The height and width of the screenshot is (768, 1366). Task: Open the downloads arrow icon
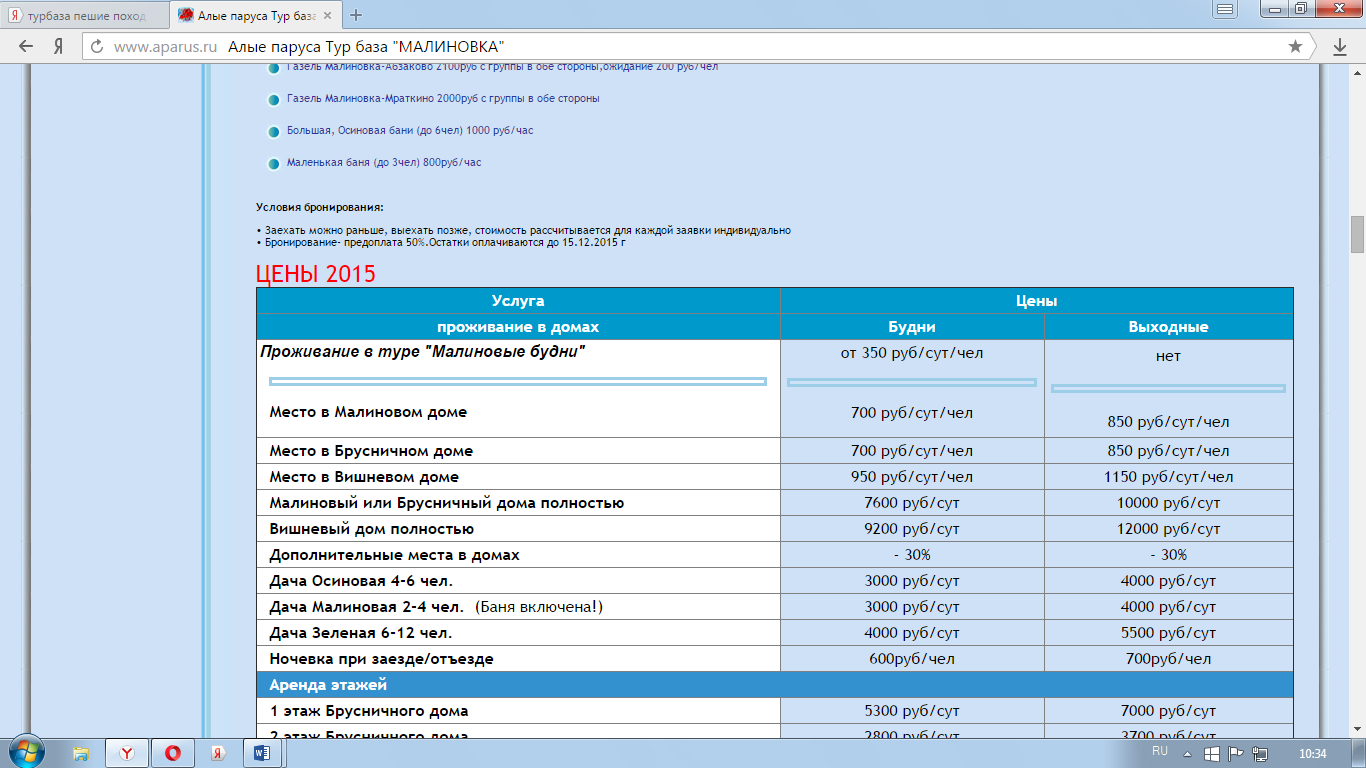(1340, 46)
